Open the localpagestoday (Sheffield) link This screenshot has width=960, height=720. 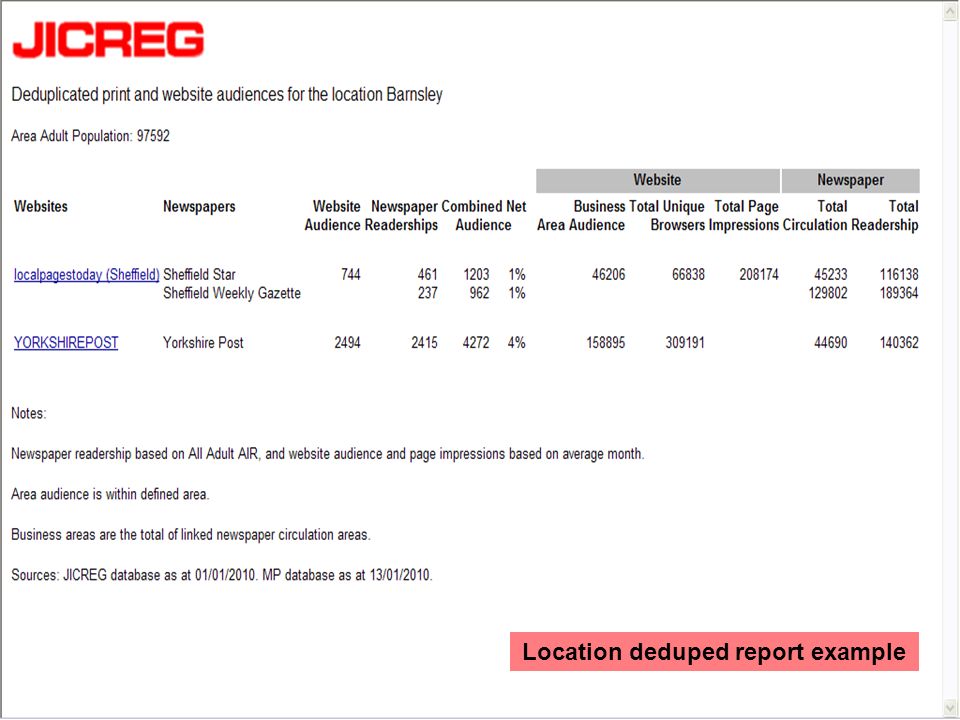[x=86, y=275]
